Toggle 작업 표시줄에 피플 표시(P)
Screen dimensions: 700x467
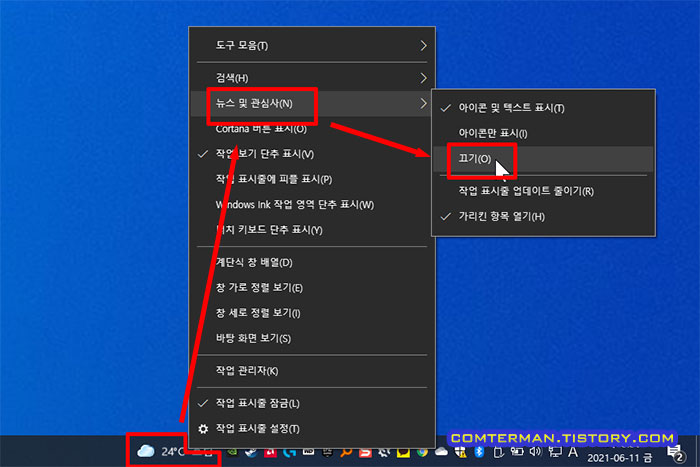pos(312,179)
